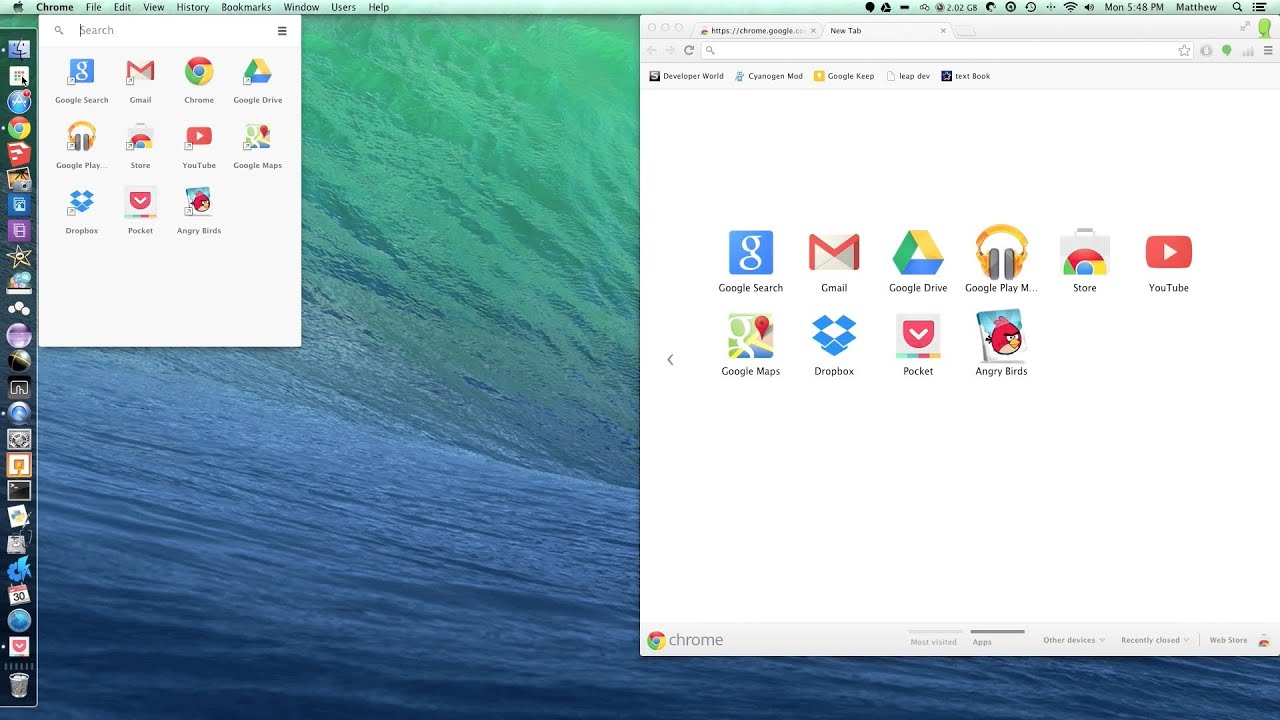Open the Google Keep bookmark

pos(844,76)
